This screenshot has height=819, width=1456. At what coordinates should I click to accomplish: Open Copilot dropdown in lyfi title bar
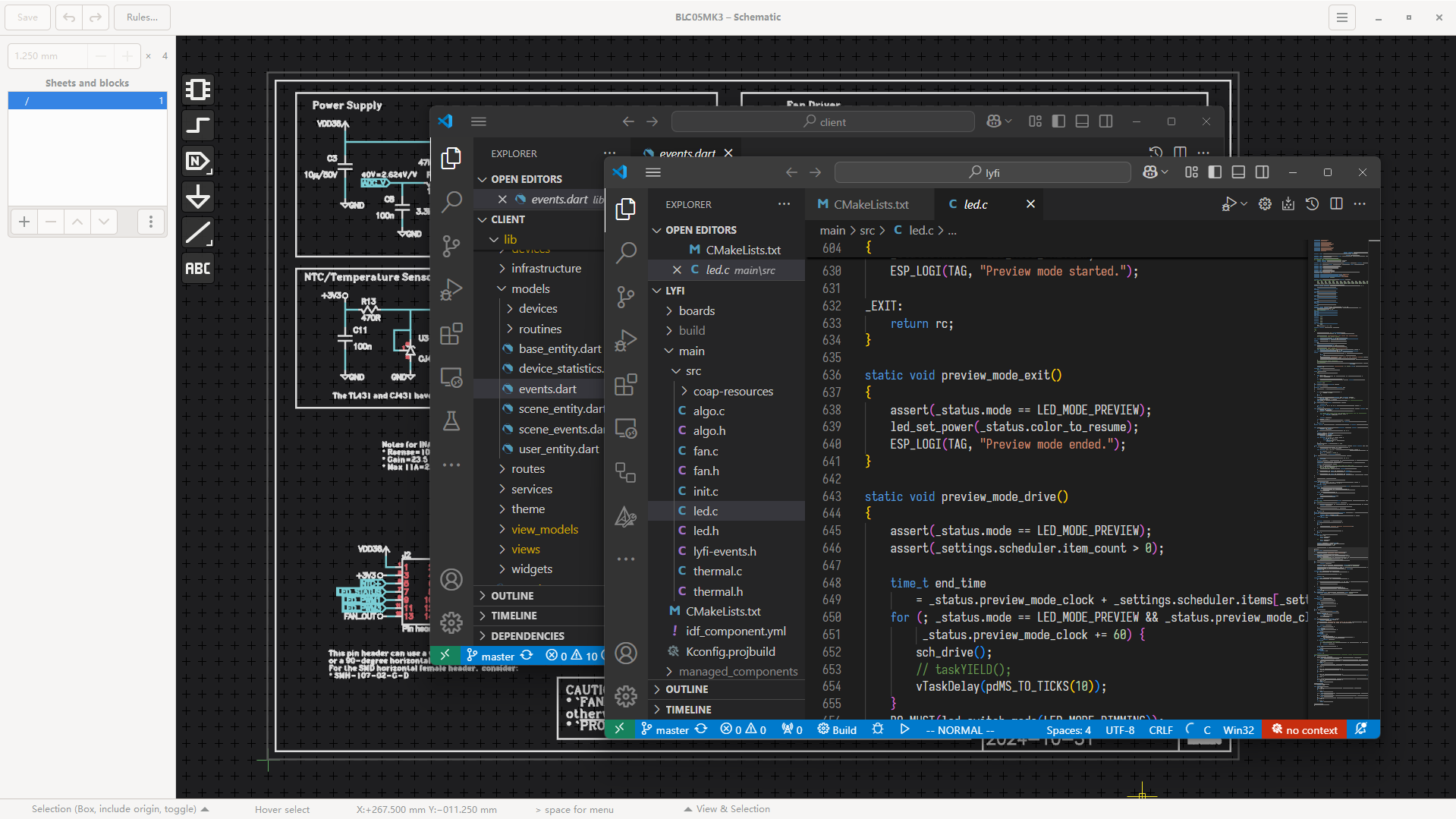click(x=1165, y=172)
